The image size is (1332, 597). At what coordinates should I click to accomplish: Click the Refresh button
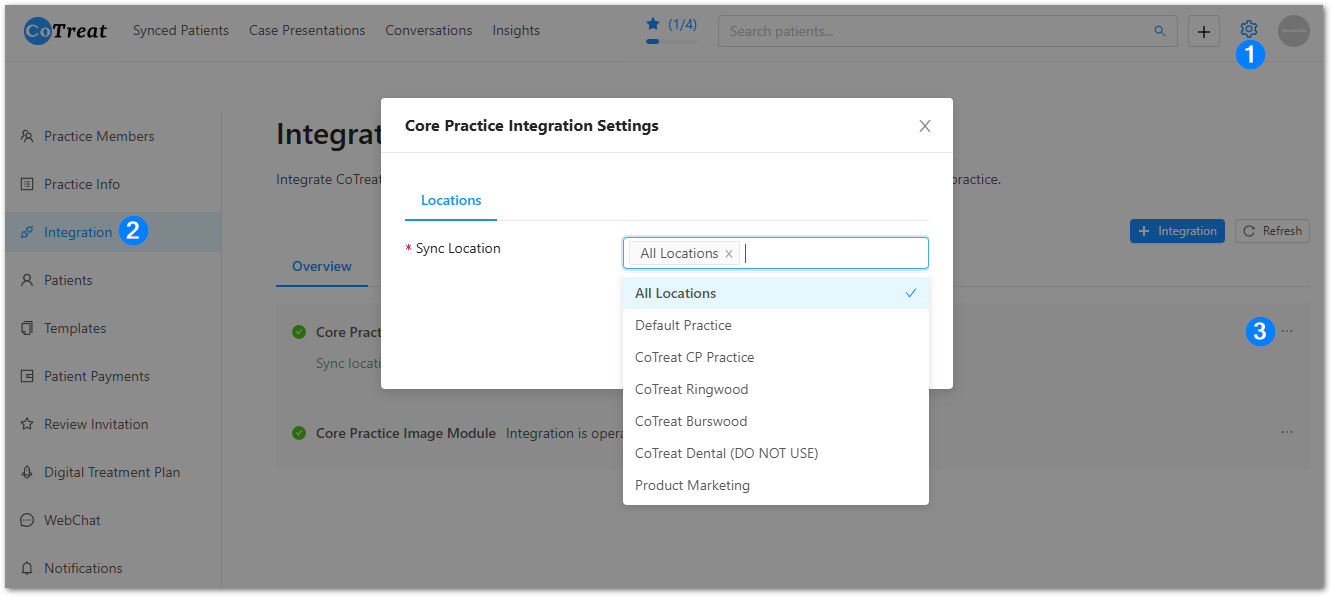tap(1272, 231)
